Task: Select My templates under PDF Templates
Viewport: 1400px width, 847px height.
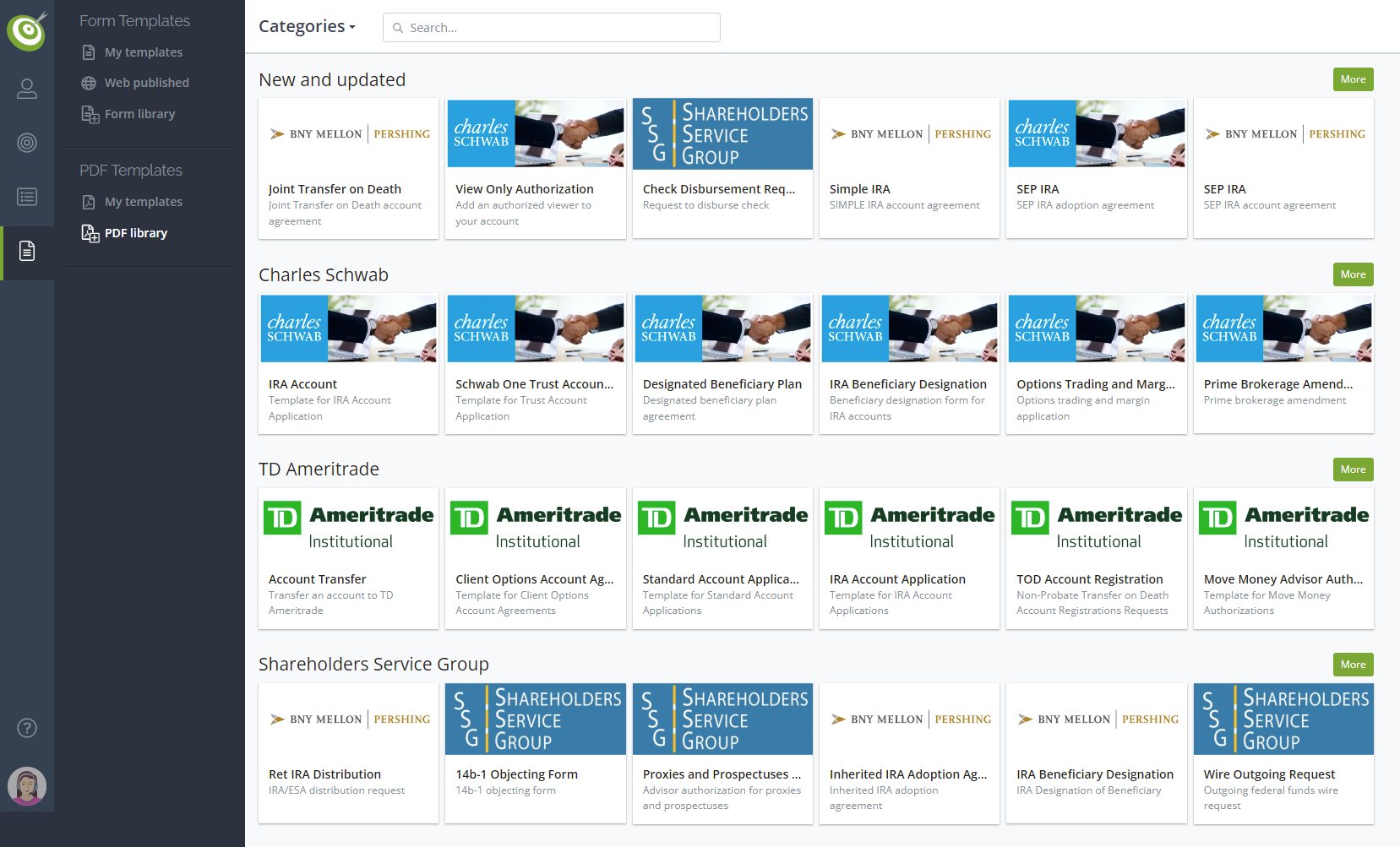Action: coord(142,201)
